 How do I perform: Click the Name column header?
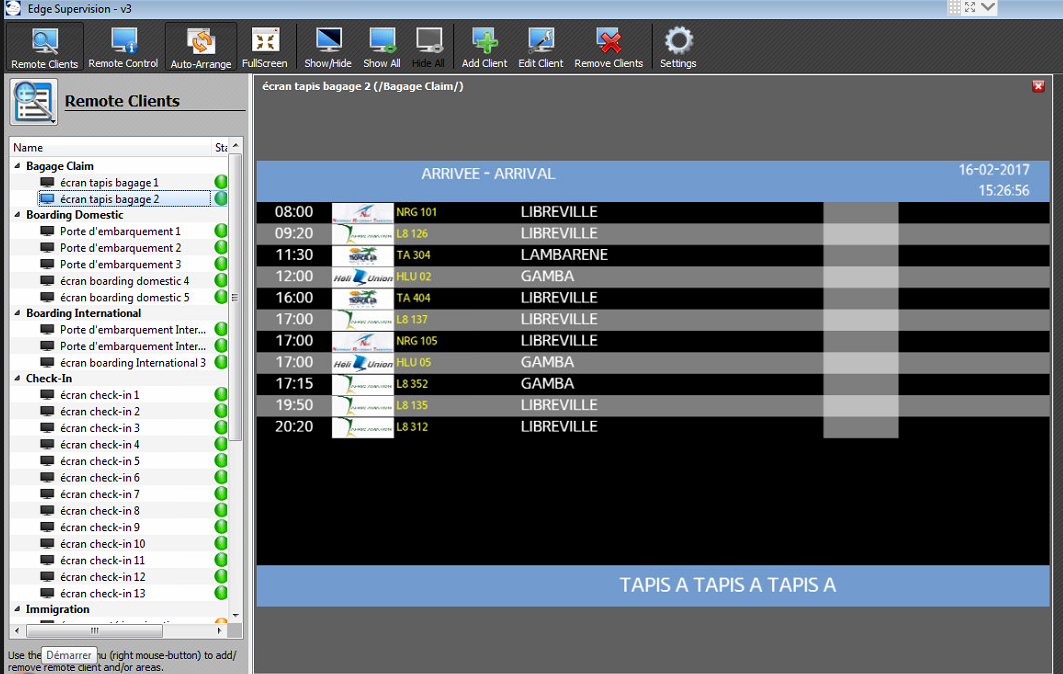(x=110, y=148)
